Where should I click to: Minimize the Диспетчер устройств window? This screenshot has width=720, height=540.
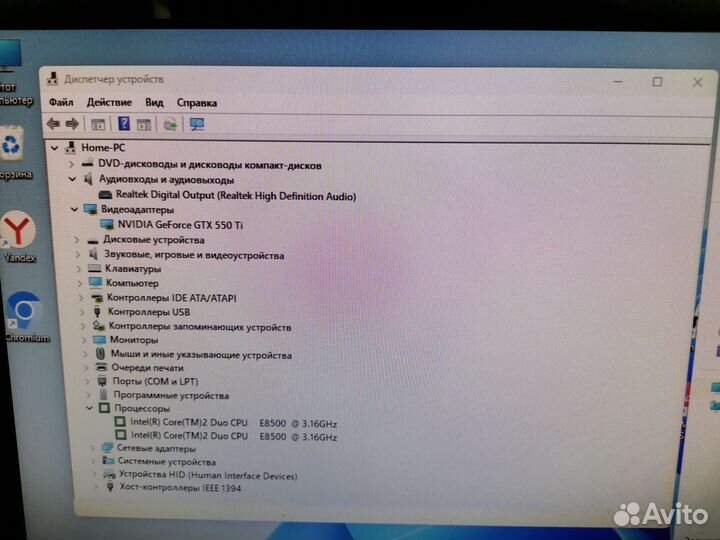[x=618, y=82]
